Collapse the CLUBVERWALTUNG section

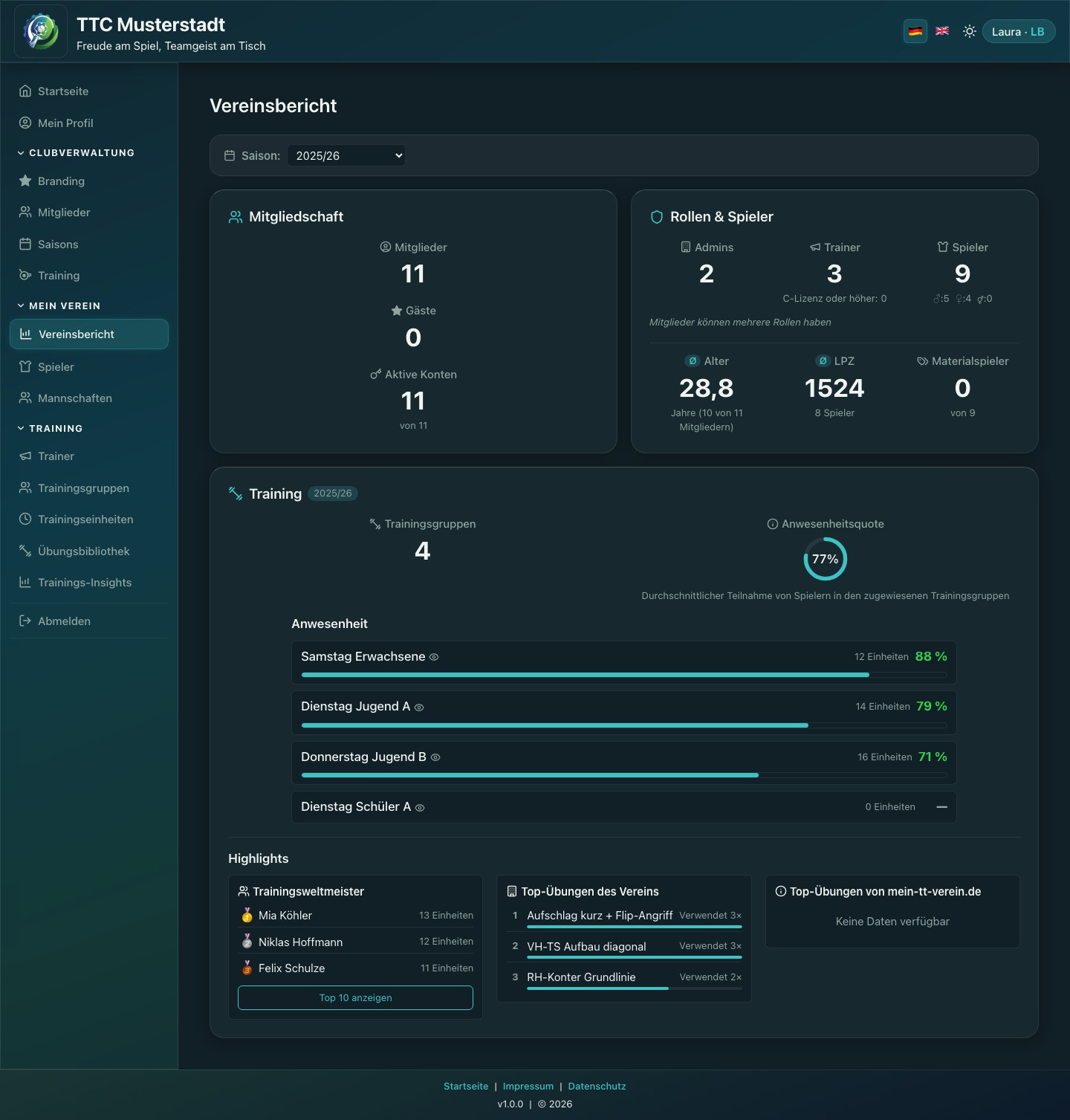[x=76, y=153]
